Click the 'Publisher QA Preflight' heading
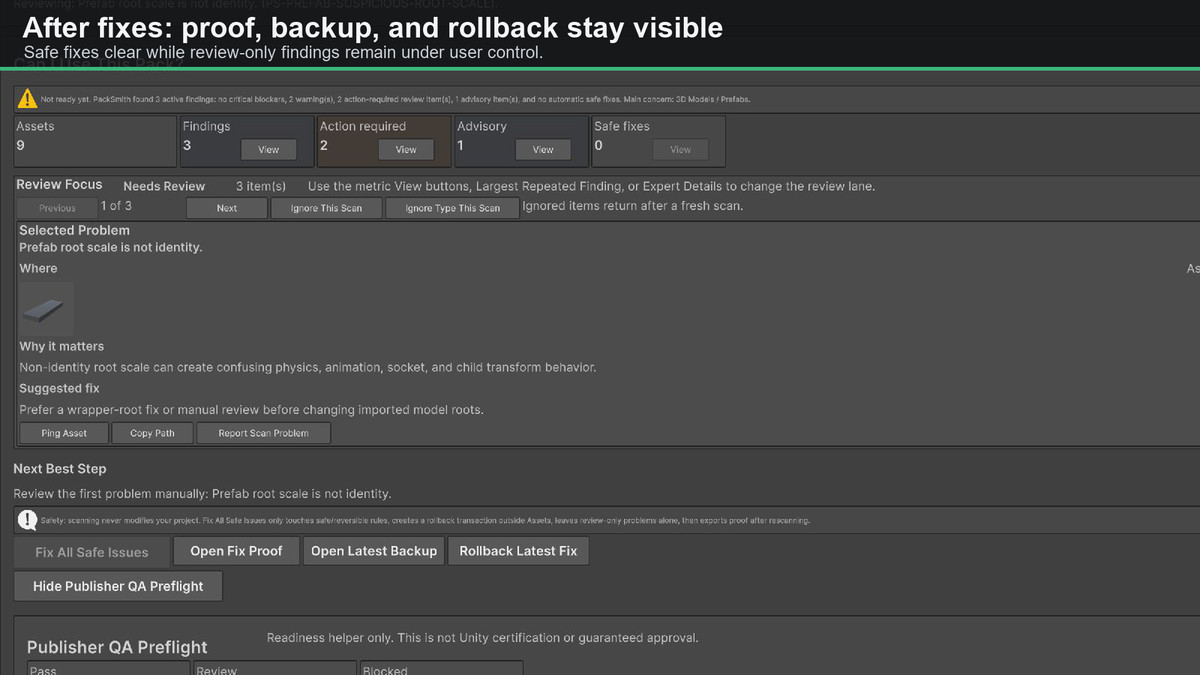The image size is (1200, 675). pyautogui.click(x=117, y=647)
